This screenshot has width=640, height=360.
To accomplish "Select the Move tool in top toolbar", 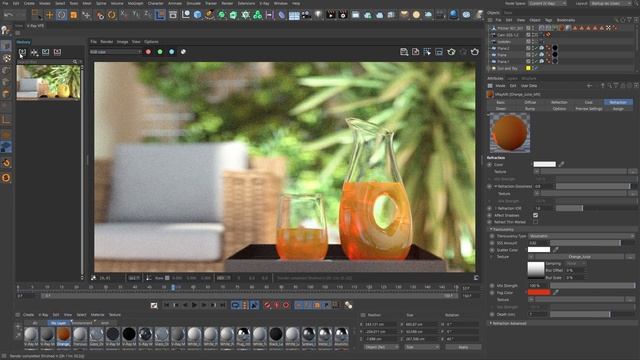I will pyautogui.click(x=49, y=15).
